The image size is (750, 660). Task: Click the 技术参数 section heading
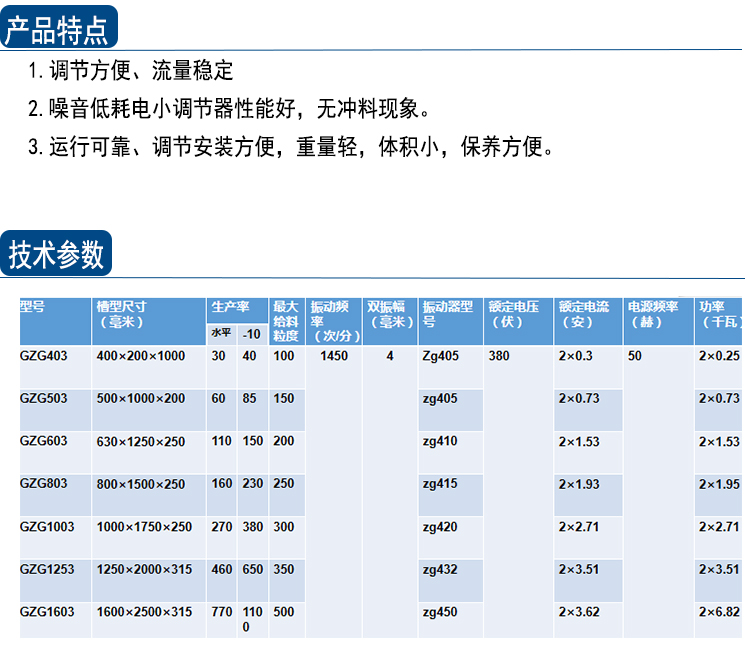point(56,254)
